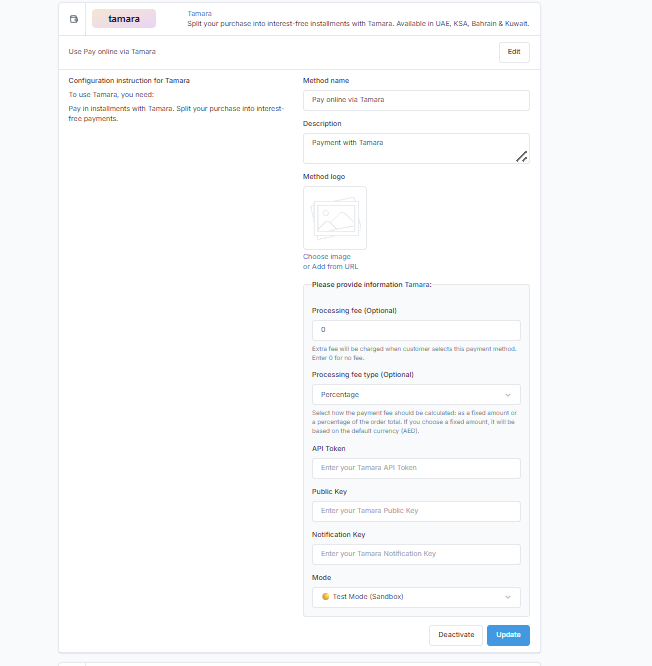Viewport: 652px width, 666px height.
Task: Click the Tamara link in the fieldset legend
Action: tap(417, 285)
